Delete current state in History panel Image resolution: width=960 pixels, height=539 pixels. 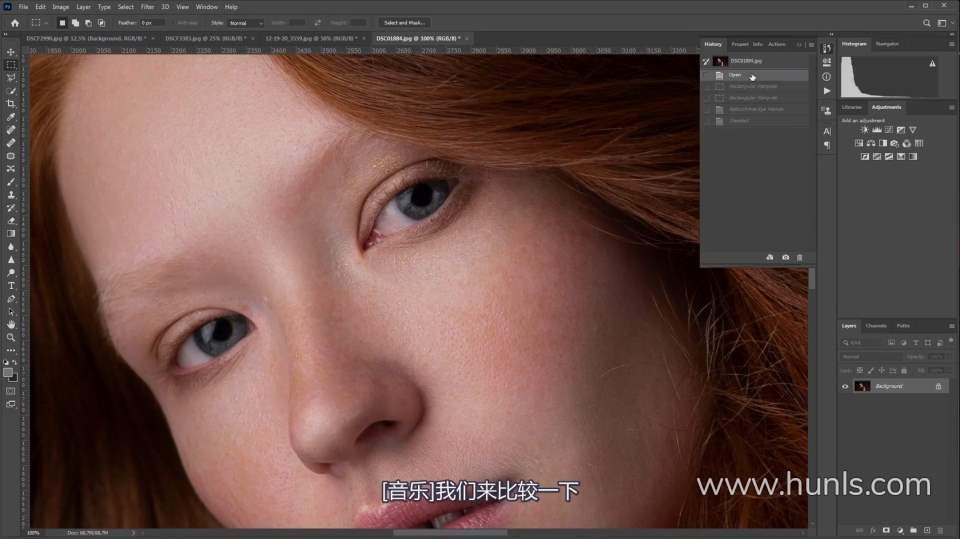pyautogui.click(x=800, y=257)
